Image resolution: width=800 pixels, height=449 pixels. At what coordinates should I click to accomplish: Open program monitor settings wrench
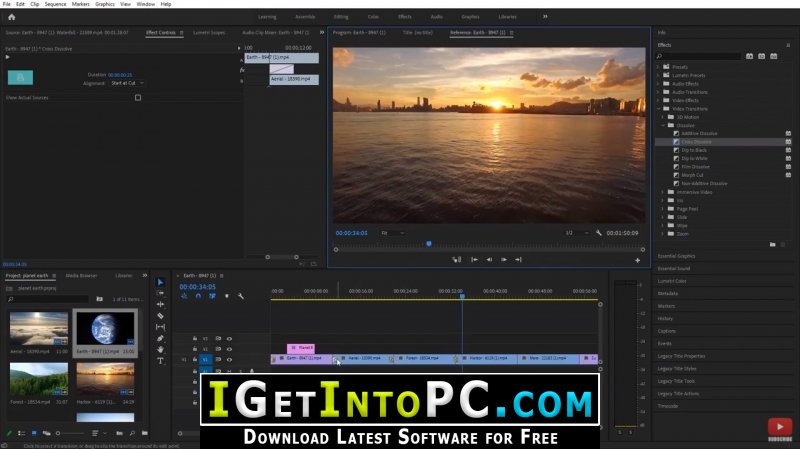pyautogui.click(x=598, y=233)
